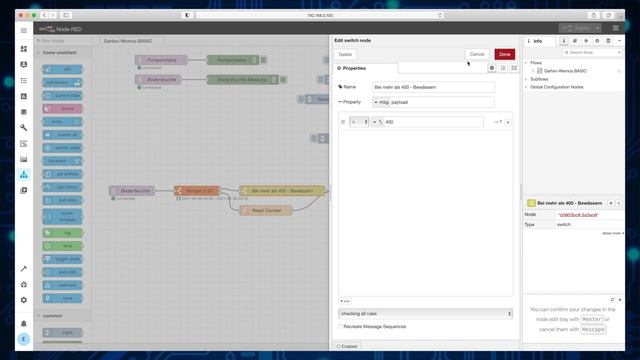Image resolution: width=640 pixels, height=360 pixels.
Task: Open the notifications bell in sidebar
Action: (x=24, y=323)
